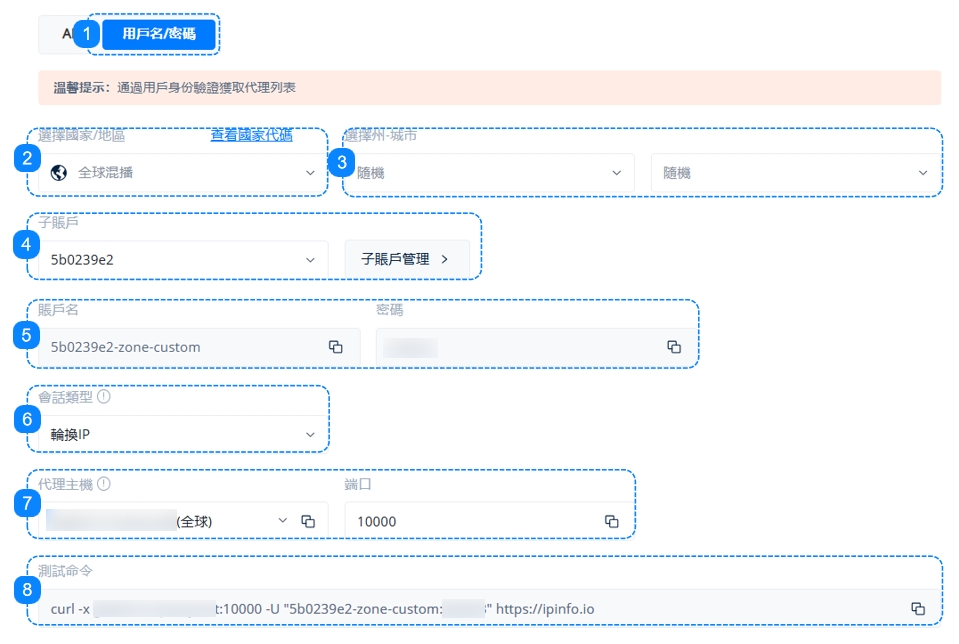Image resolution: width=959 pixels, height=644 pixels.
Task: Click the globe icon in country selector
Action: point(59,173)
